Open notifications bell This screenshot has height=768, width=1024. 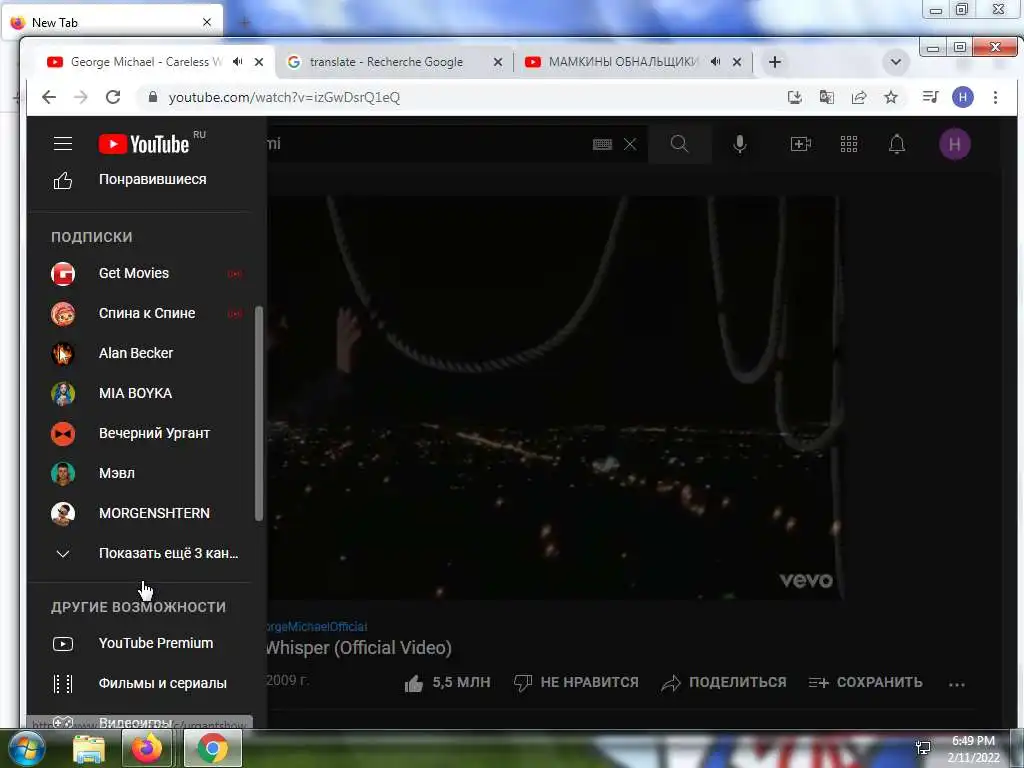897,144
